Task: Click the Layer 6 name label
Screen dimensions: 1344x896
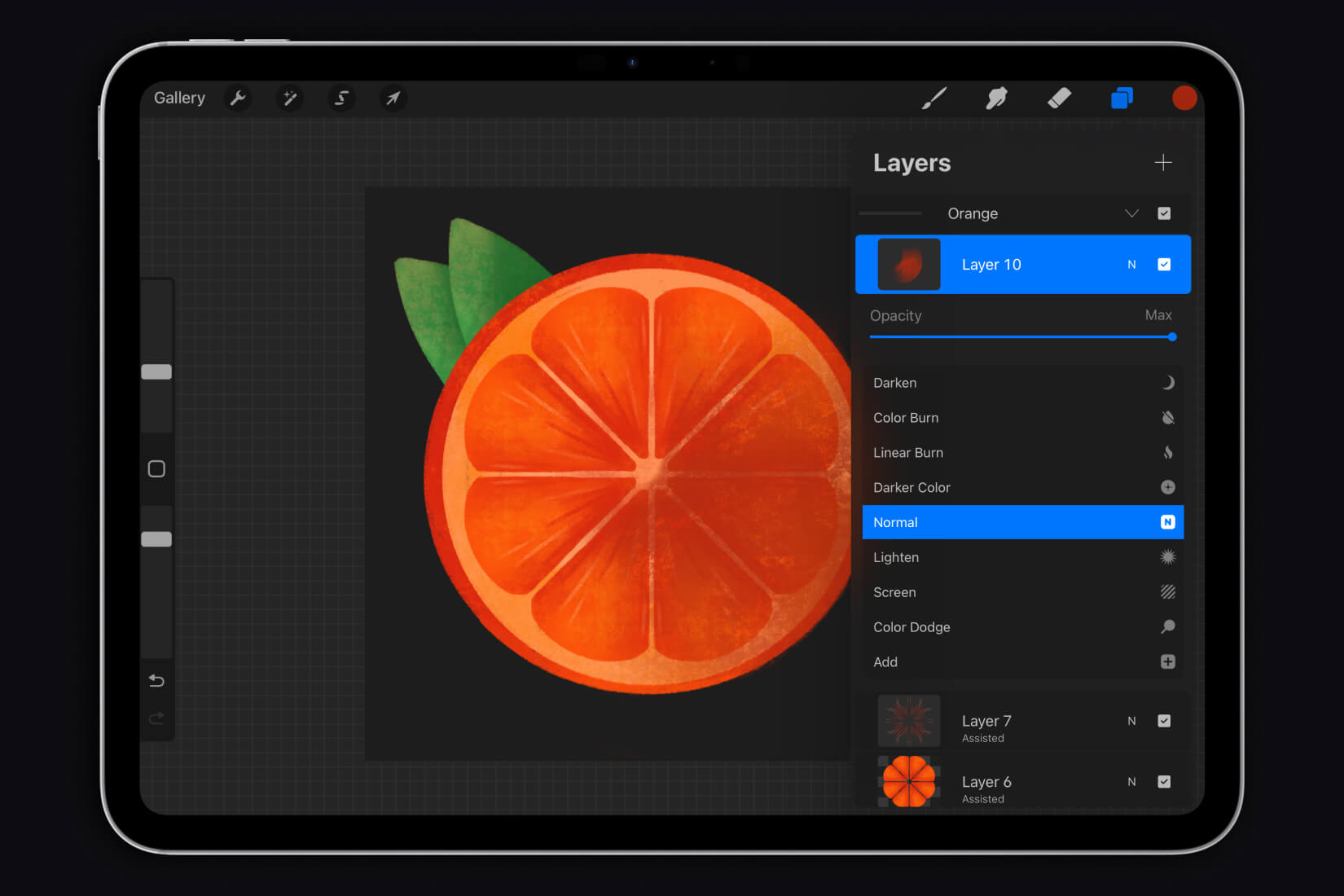Action: point(986,782)
